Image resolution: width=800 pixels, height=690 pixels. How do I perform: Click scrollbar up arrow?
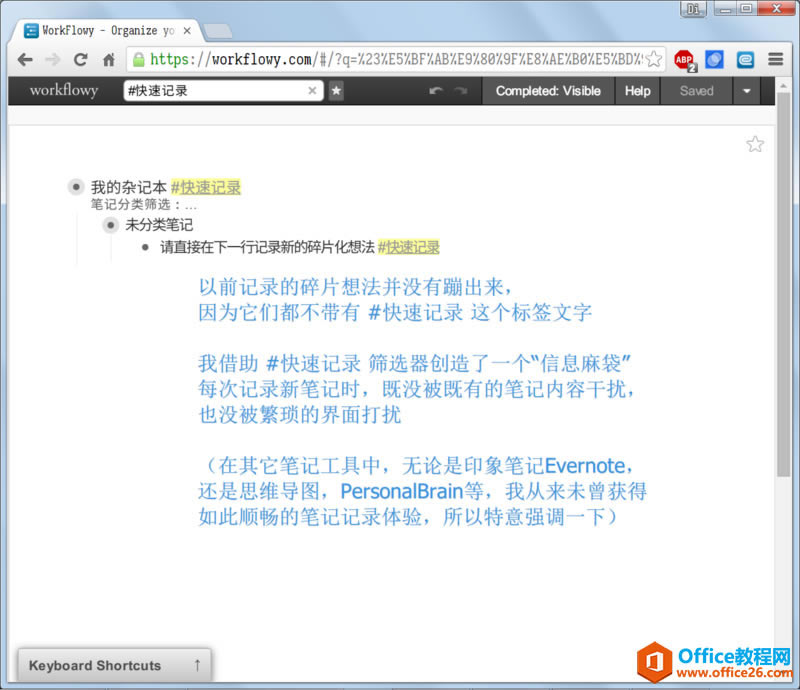click(784, 86)
